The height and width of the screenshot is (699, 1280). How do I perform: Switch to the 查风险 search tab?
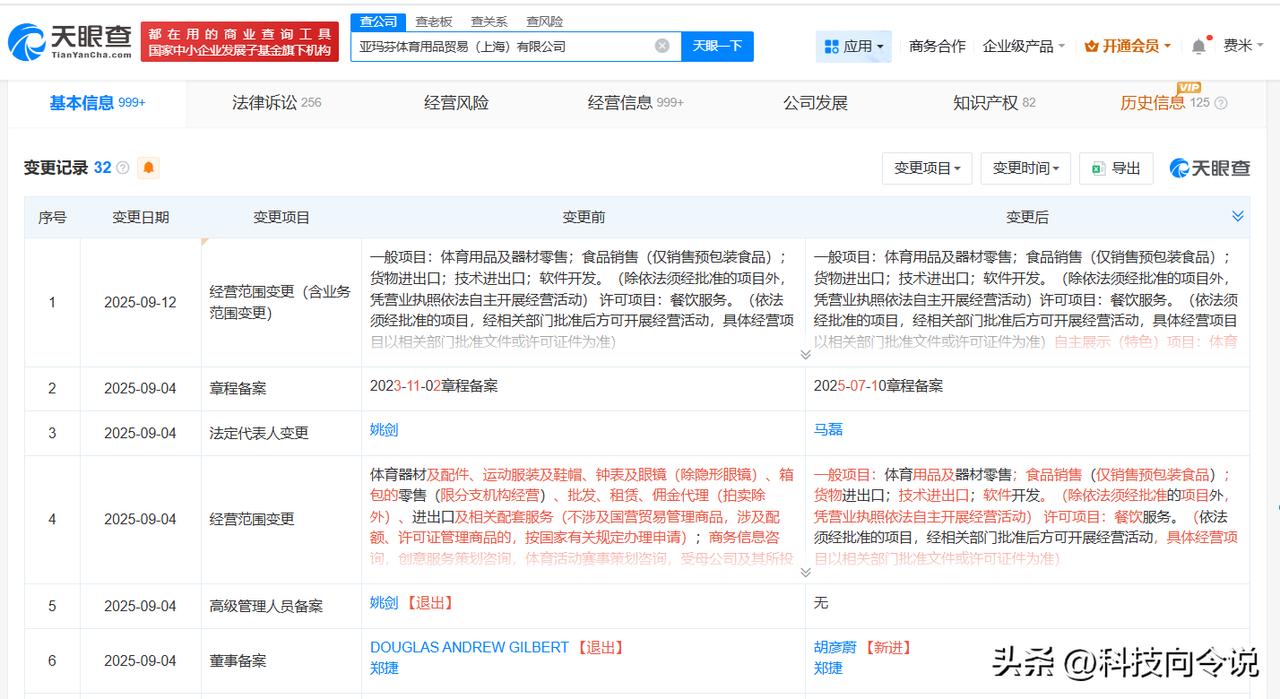(x=544, y=21)
